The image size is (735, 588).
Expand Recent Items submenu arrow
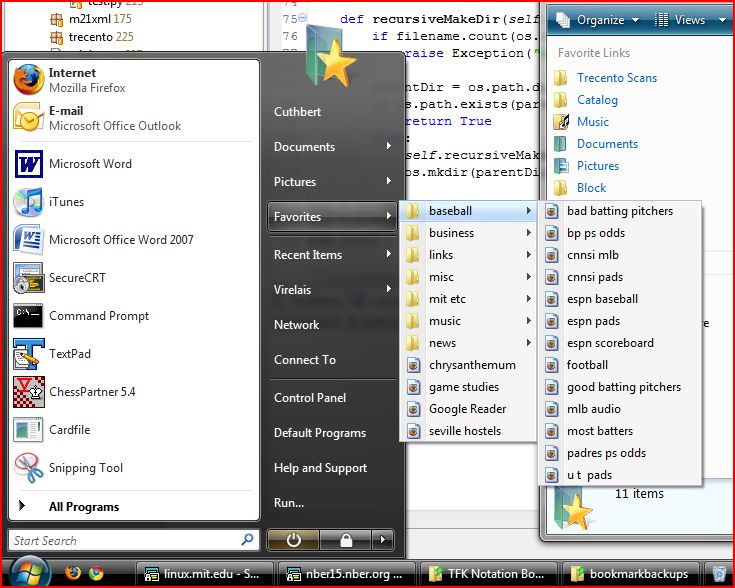(389, 254)
